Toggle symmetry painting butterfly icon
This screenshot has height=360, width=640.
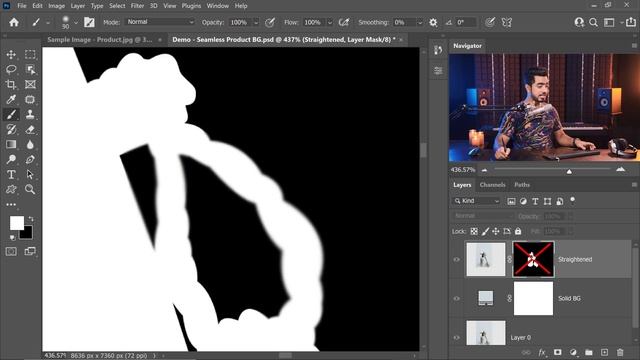click(x=507, y=22)
